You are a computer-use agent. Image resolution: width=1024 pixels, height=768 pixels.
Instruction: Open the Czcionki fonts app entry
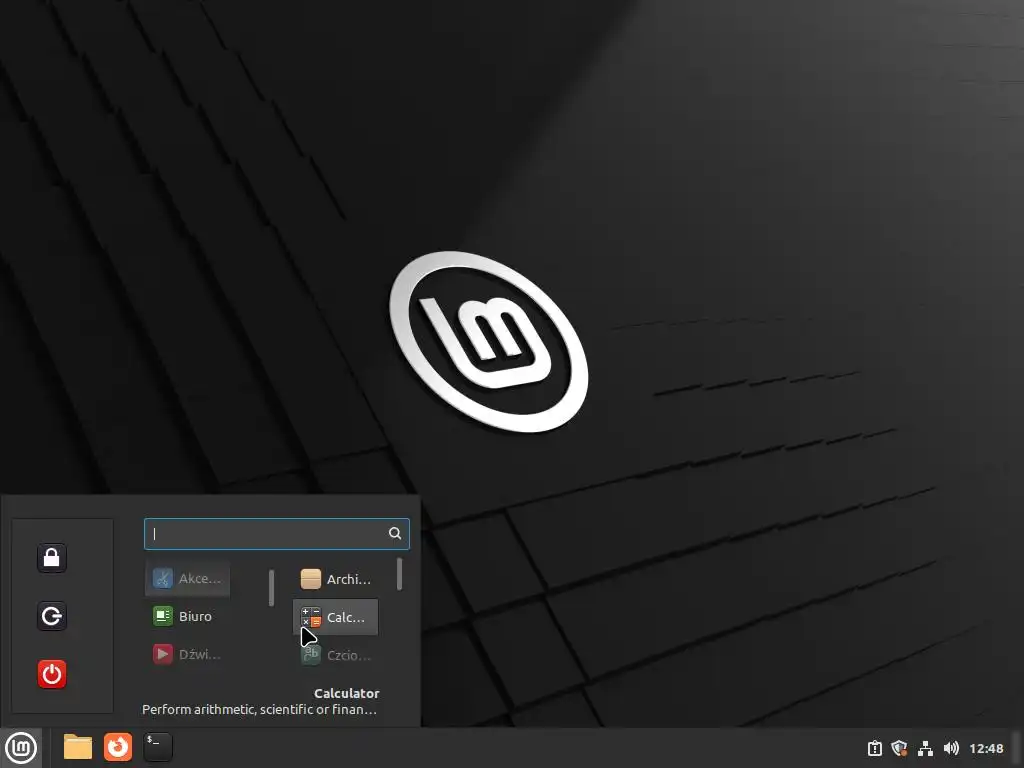(x=336, y=655)
